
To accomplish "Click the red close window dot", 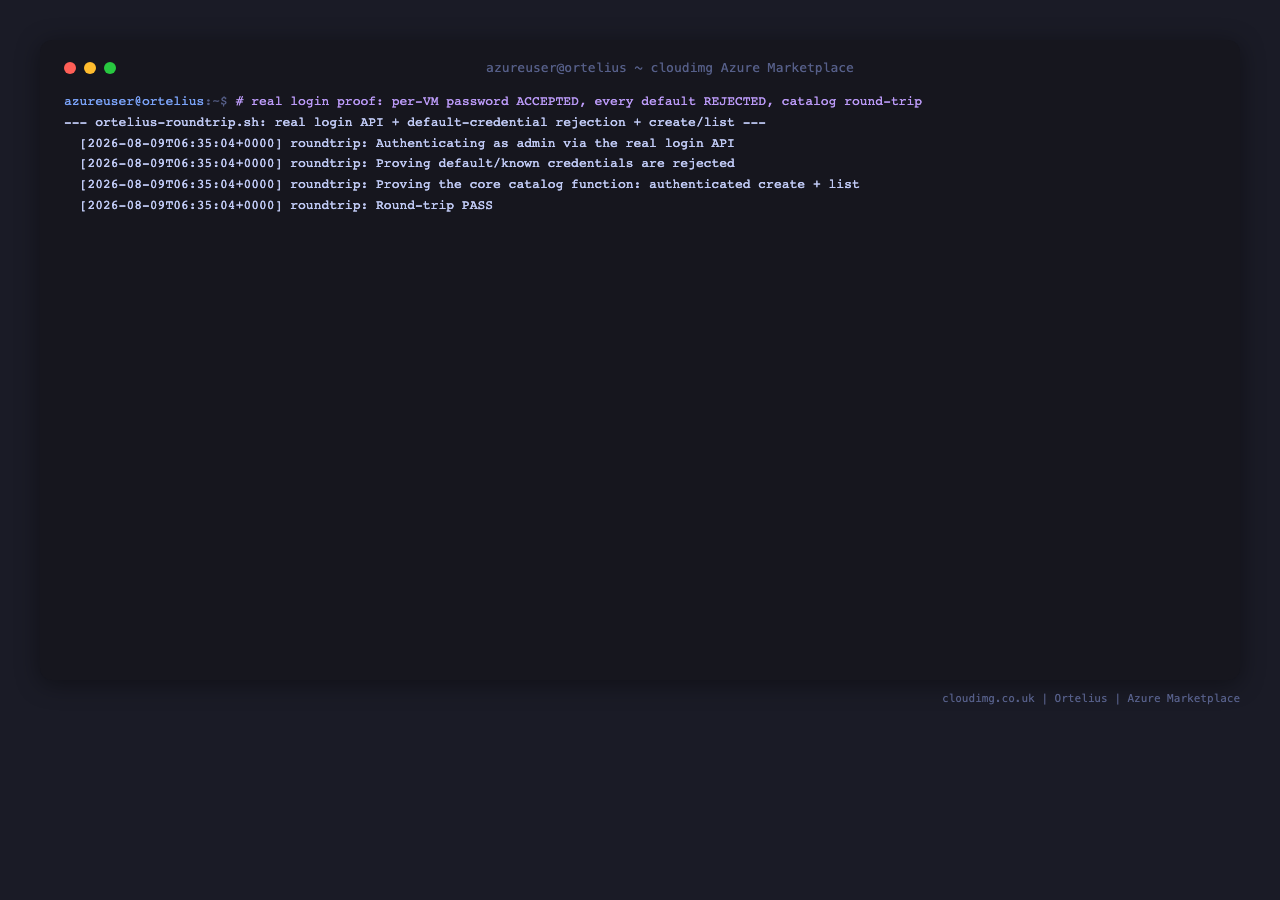I will click(x=70, y=68).
